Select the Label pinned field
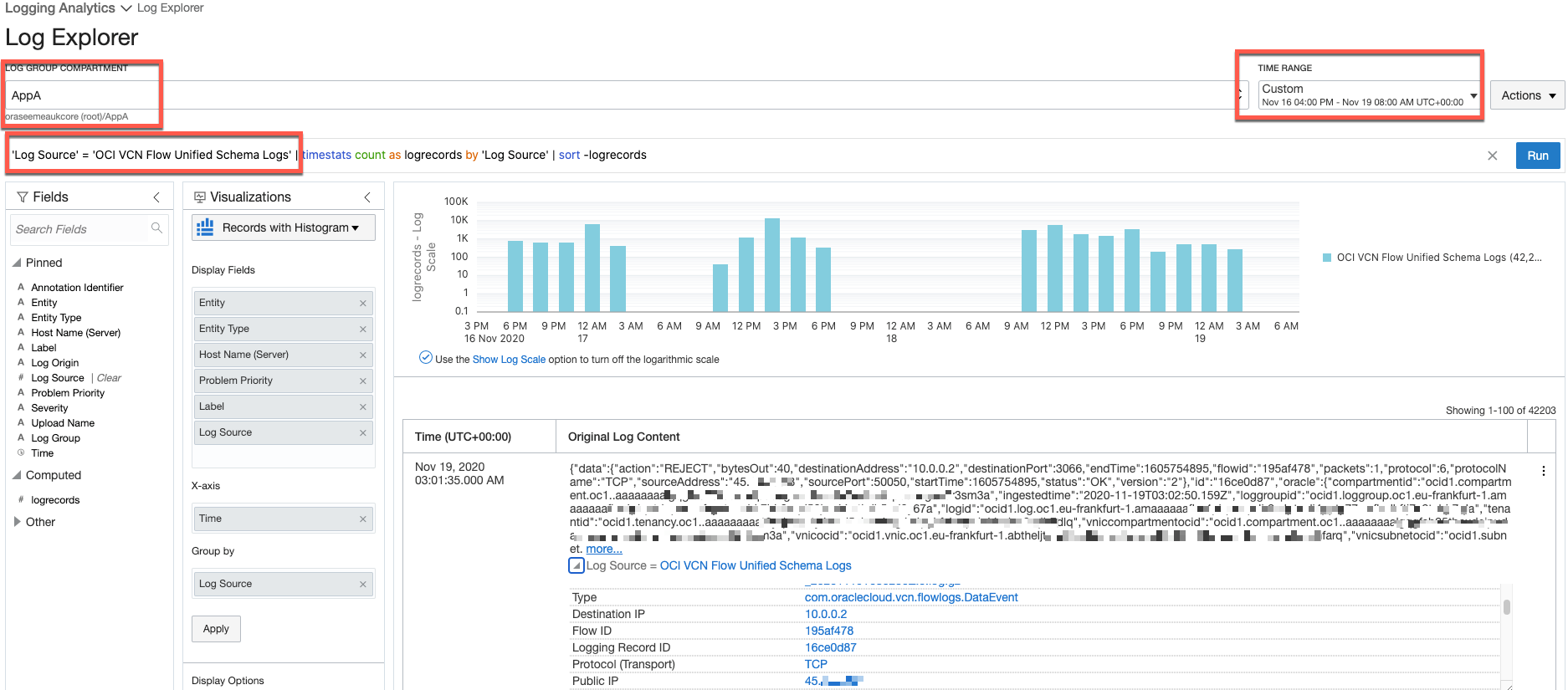1568x690 pixels. 44,348
